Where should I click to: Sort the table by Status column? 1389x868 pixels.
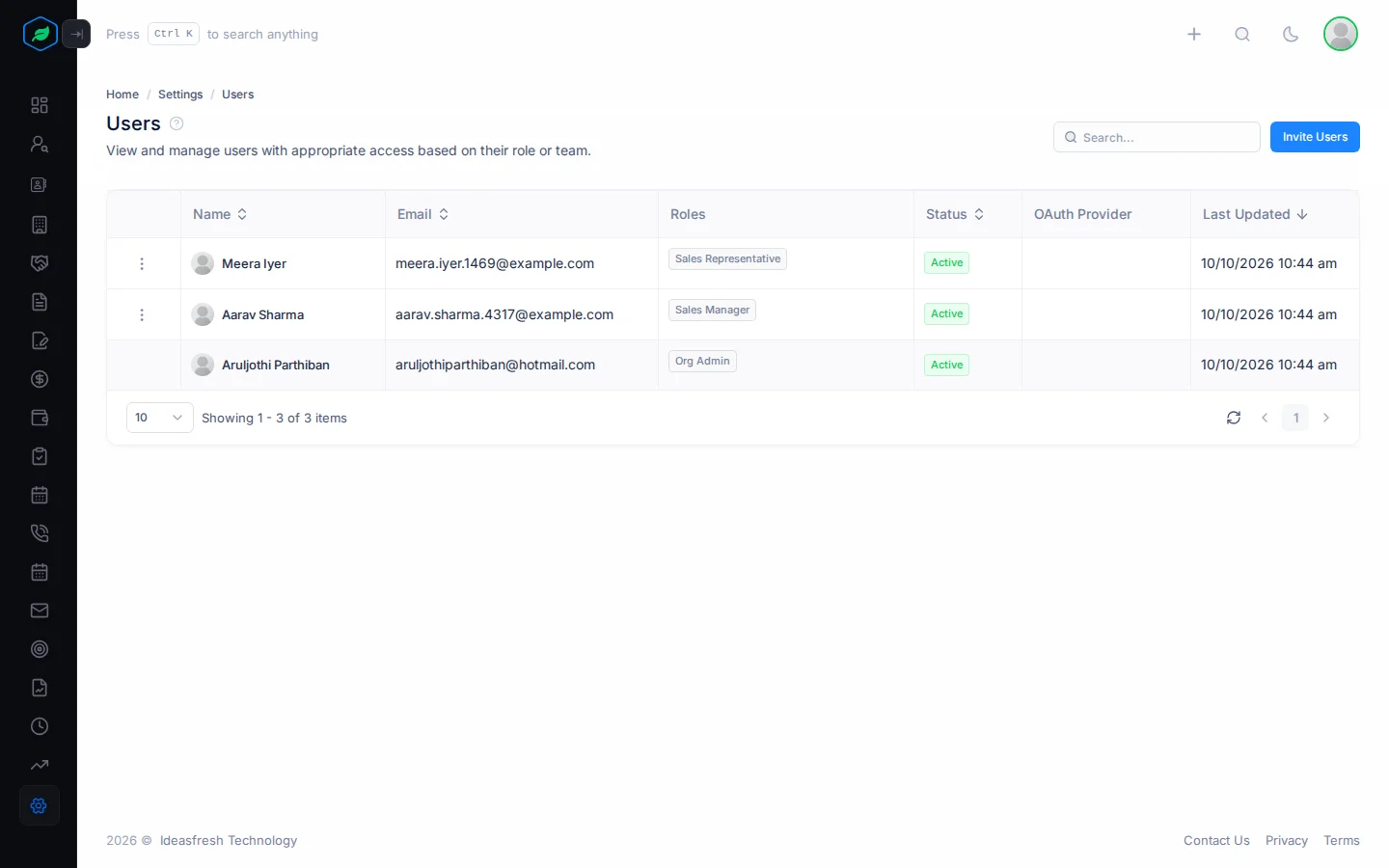955,214
